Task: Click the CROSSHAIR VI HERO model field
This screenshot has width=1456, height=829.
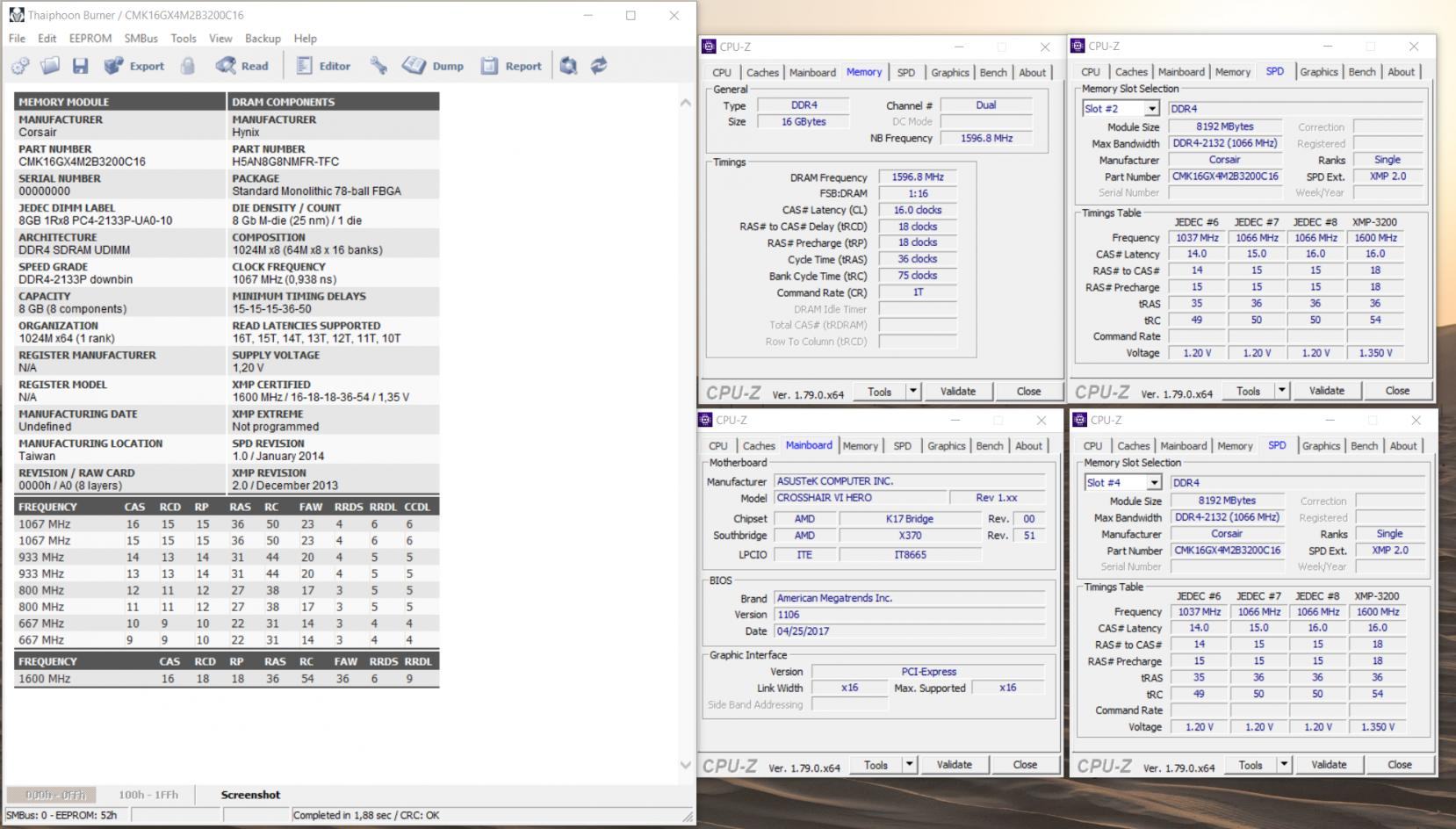Action: (860, 498)
